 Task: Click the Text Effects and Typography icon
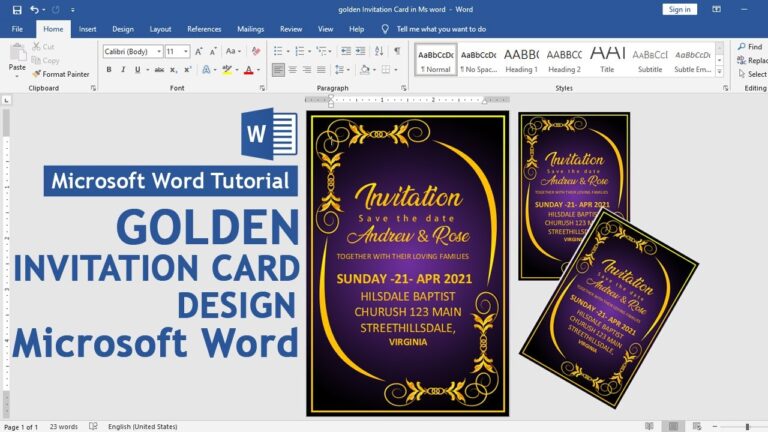pos(206,70)
